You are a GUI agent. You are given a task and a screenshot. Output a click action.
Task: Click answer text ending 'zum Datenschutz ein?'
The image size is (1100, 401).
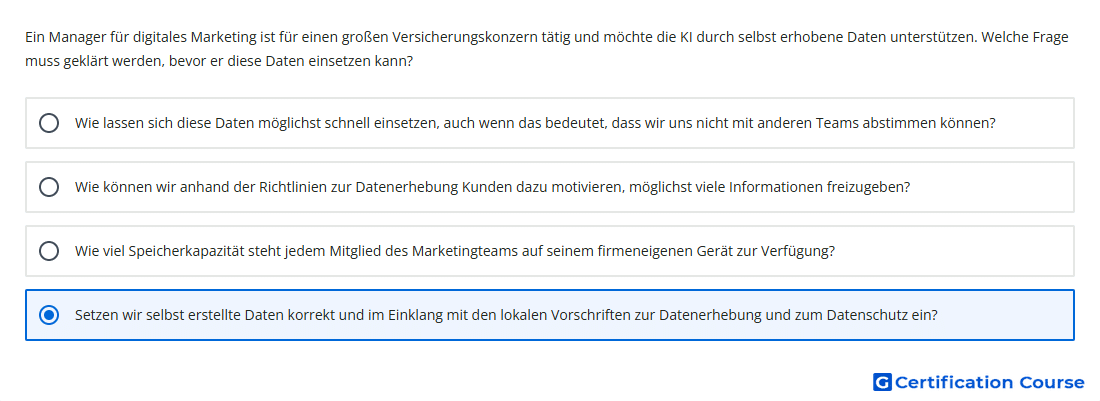[506, 315]
